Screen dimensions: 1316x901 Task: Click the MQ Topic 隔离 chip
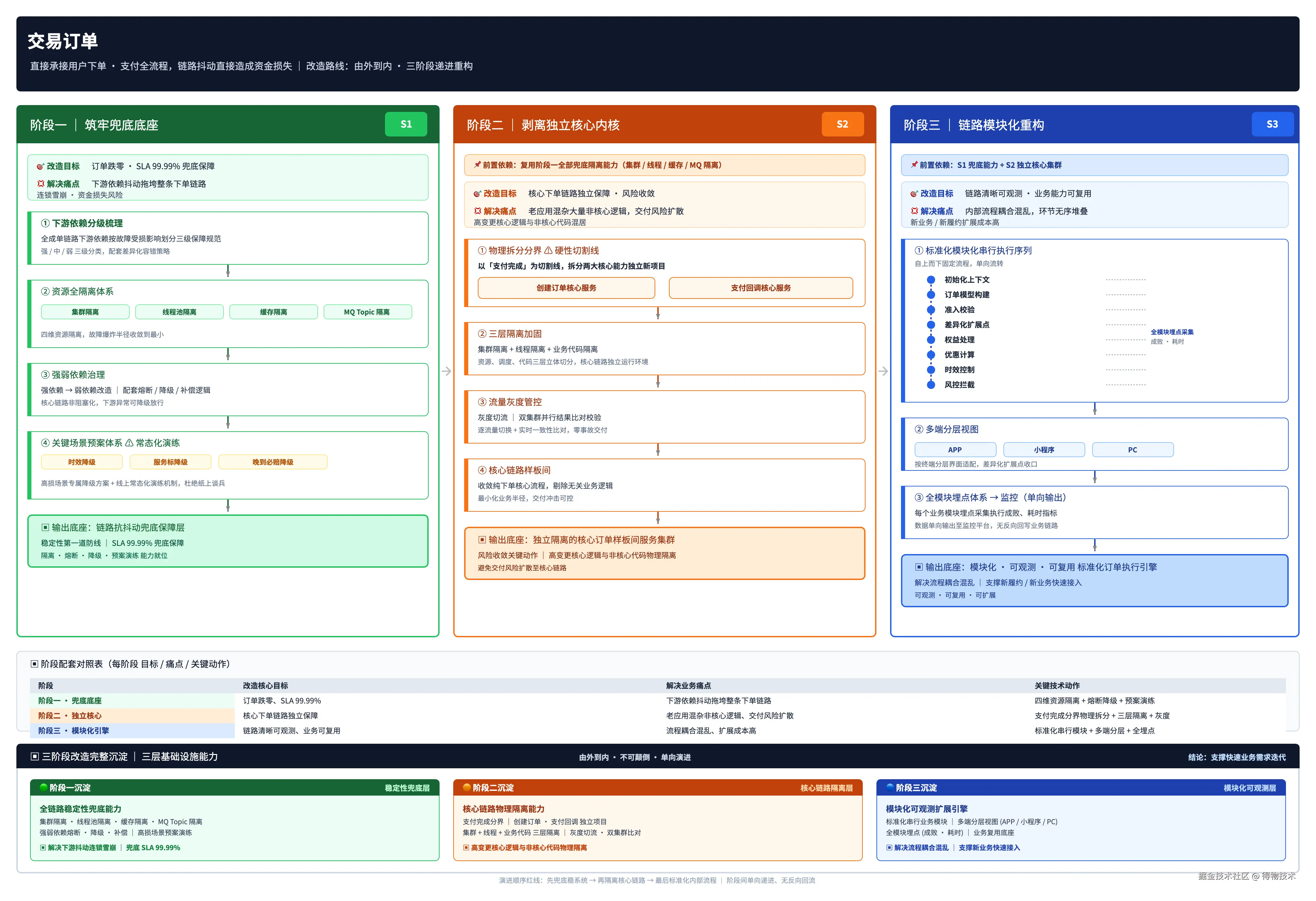coord(368,312)
